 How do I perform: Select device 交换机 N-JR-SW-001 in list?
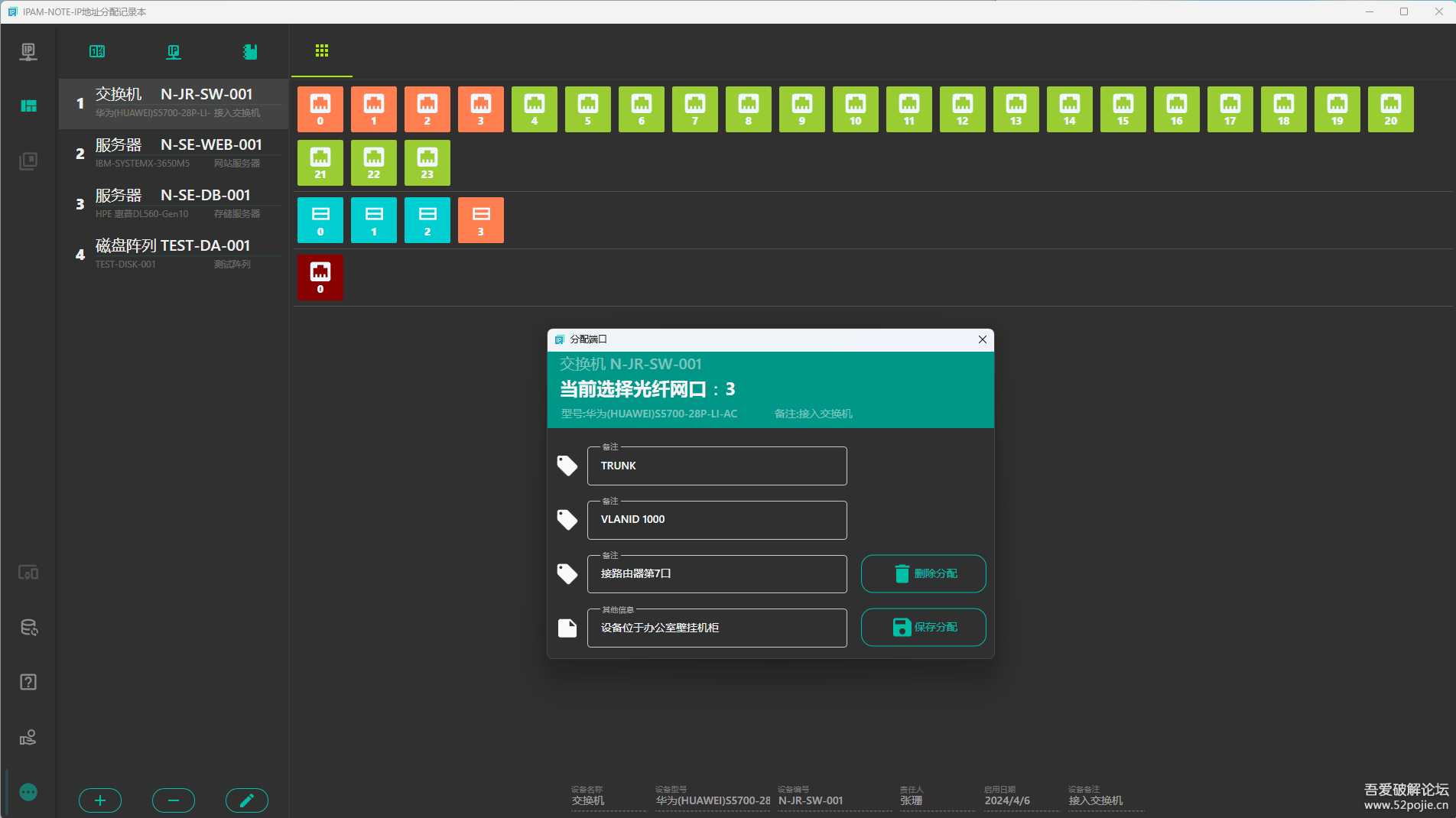coord(174,103)
